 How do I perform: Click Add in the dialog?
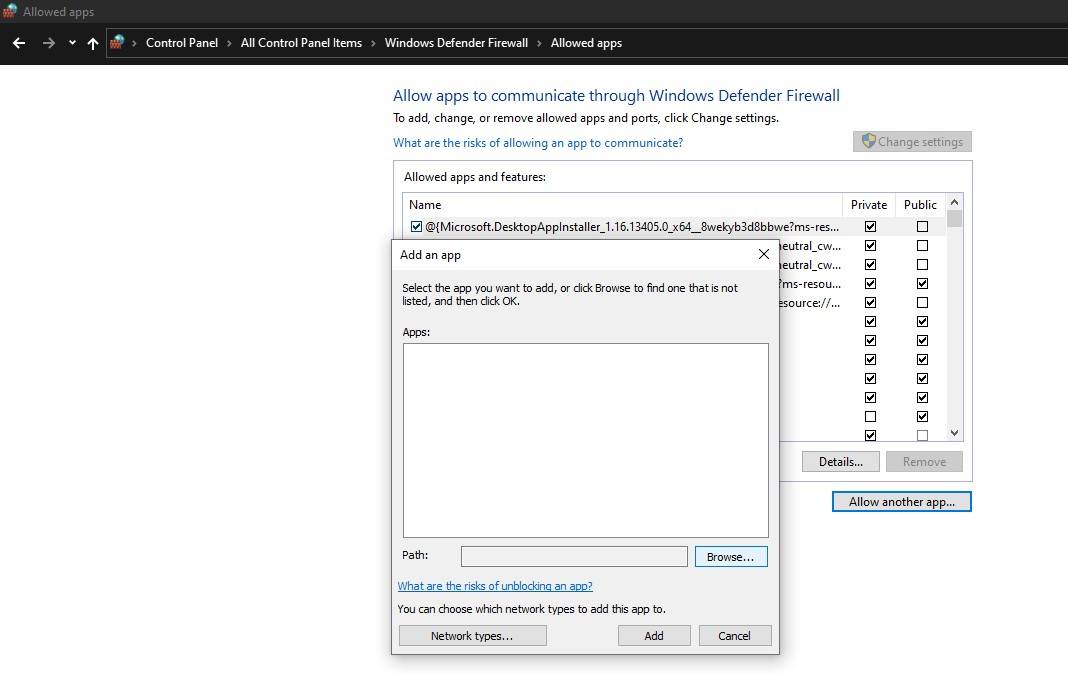click(x=654, y=636)
